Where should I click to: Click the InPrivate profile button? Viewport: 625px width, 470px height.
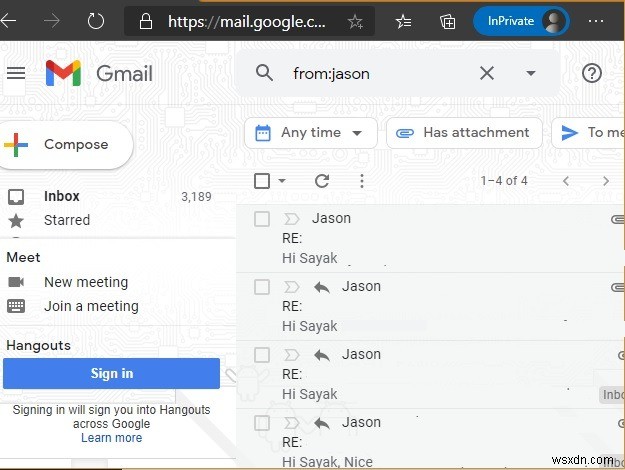click(521, 21)
